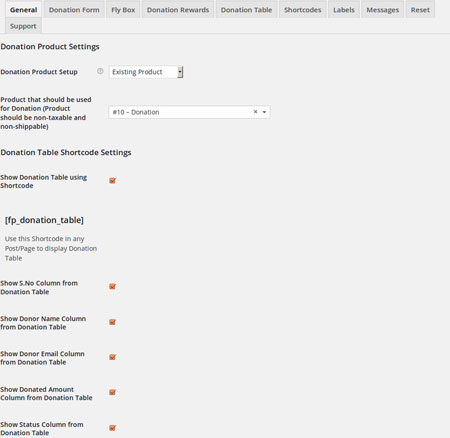
Task: Open the Support tab
Action: (23, 26)
